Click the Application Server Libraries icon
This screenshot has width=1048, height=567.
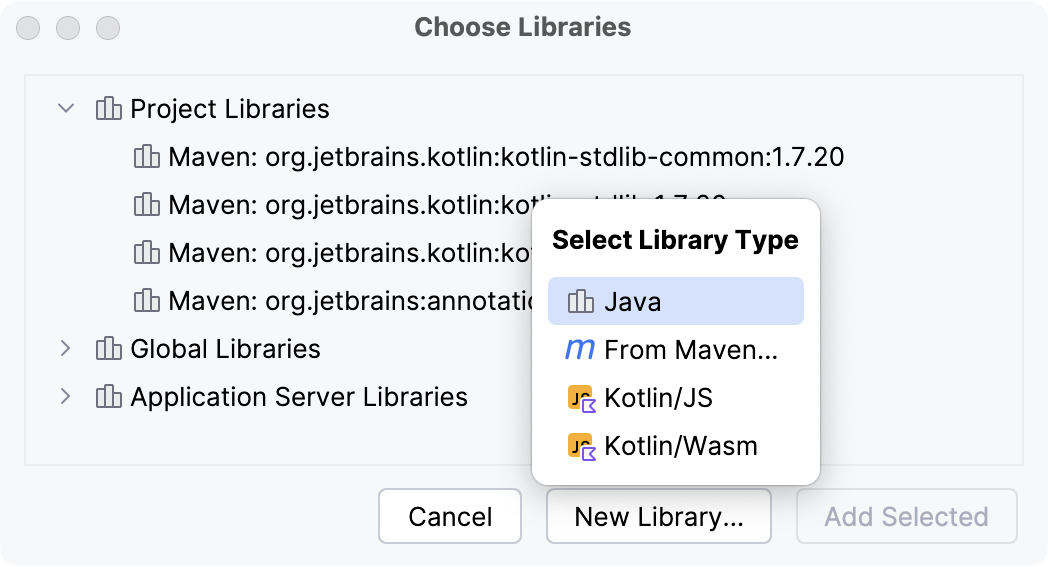tap(108, 397)
